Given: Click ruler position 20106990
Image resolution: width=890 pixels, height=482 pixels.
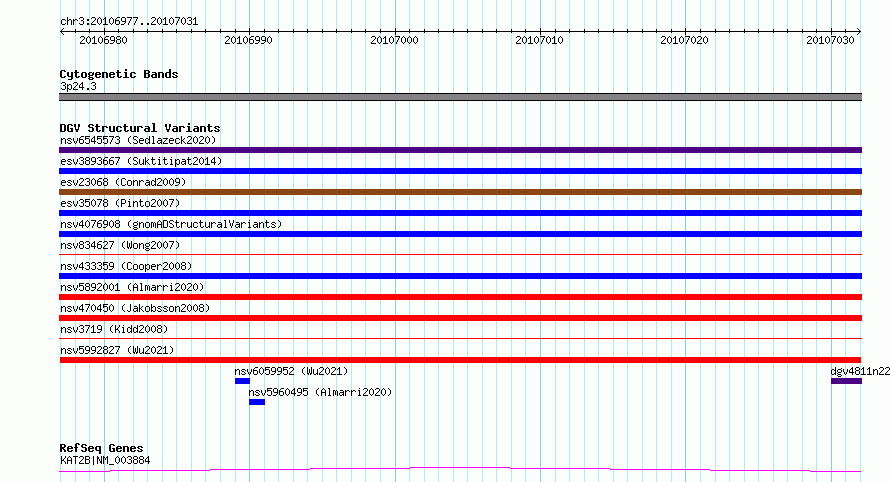Looking at the screenshot, I should click(x=248, y=40).
